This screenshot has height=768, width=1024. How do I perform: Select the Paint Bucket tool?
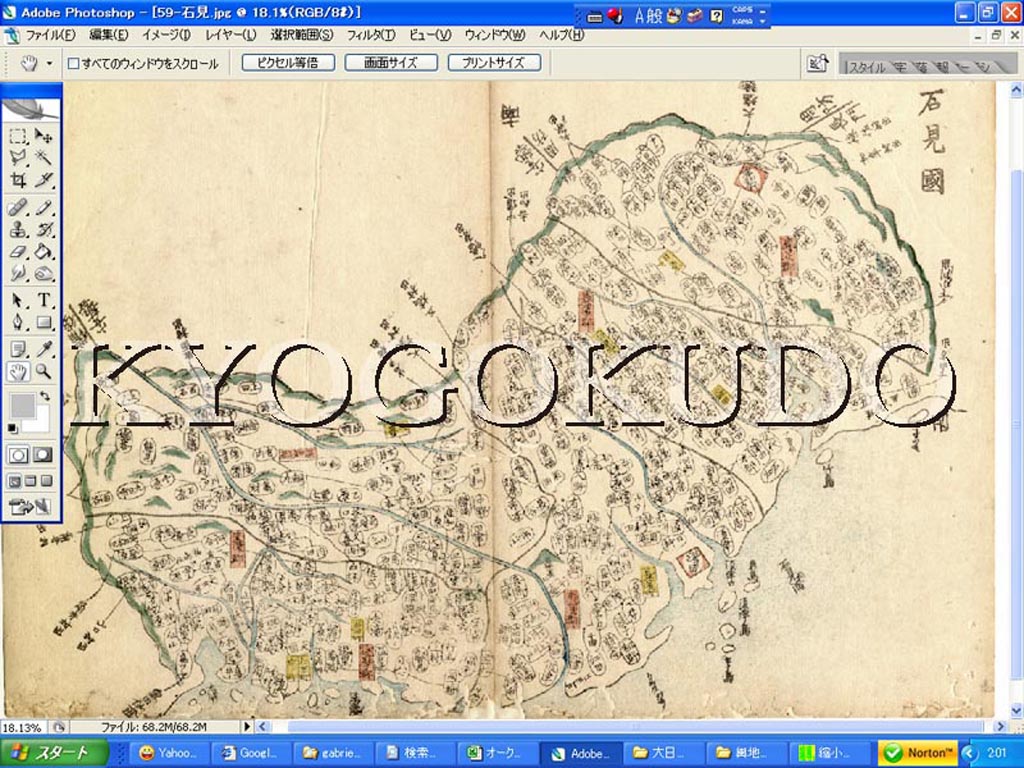(43, 251)
